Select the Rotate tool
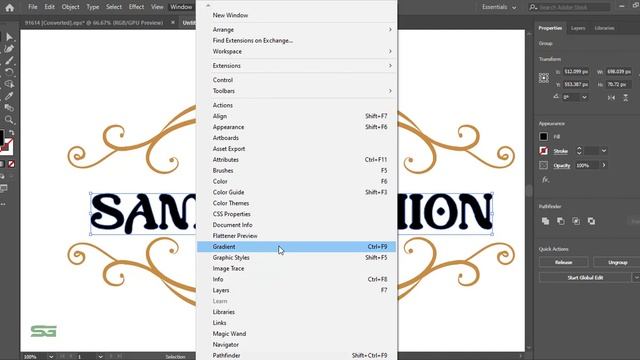640x360 pixels. tap(9, 72)
